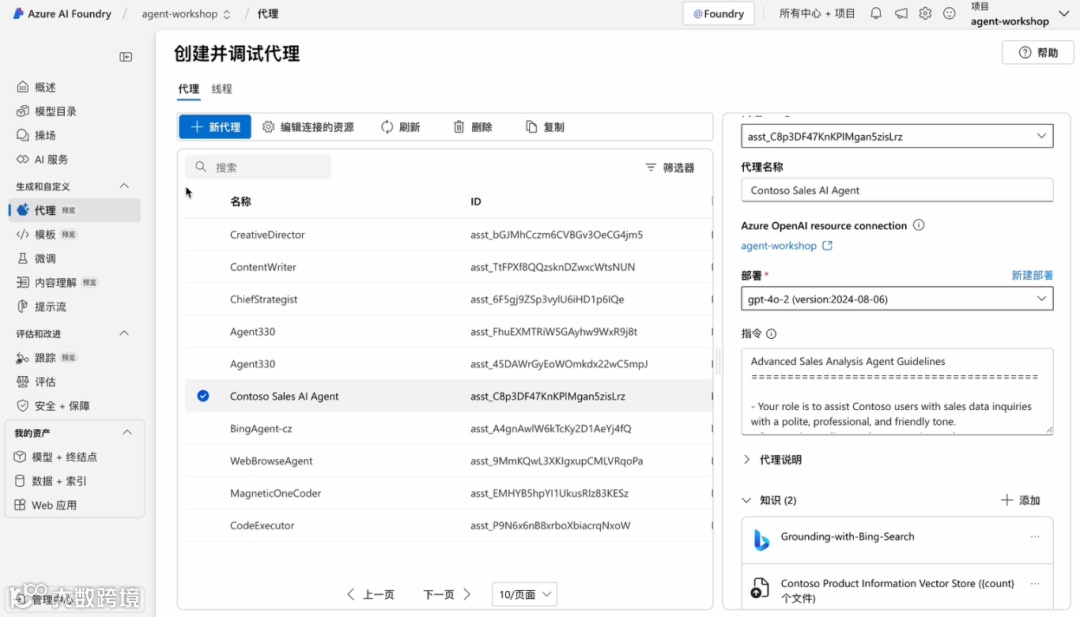The width and height of the screenshot is (1080, 617).
Task: Select the BingAgent-cz agent row
Action: (x=448, y=428)
